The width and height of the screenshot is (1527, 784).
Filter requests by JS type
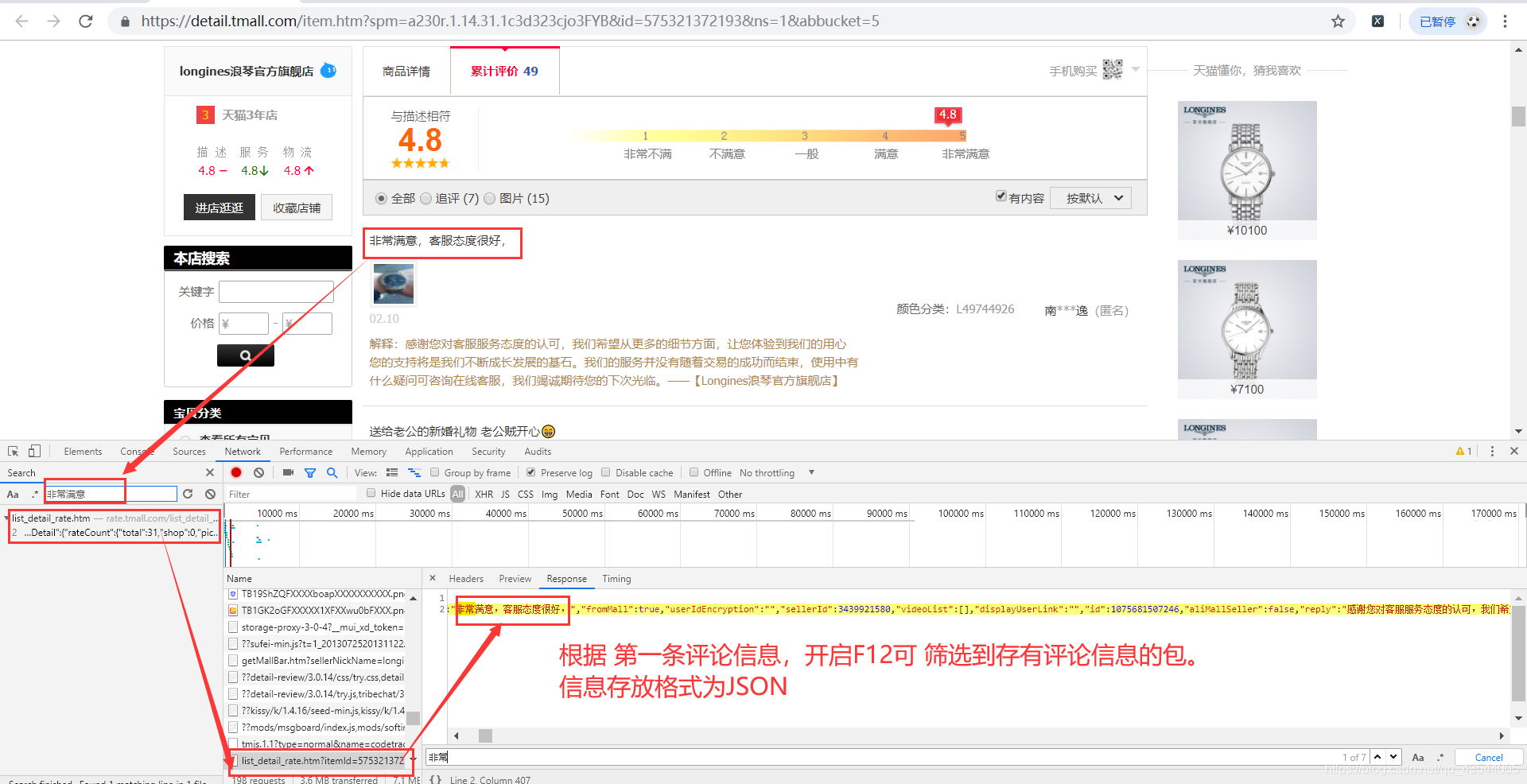pyautogui.click(x=505, y=494)
